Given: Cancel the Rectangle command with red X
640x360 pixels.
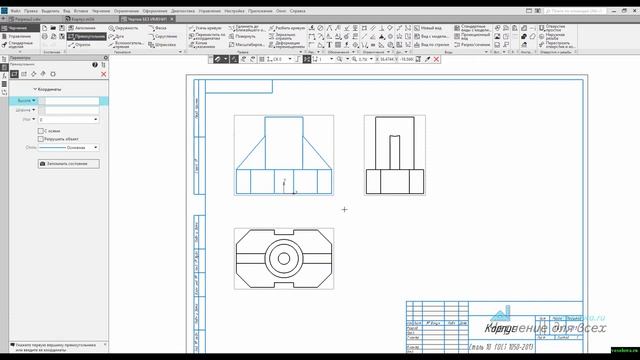Looking at the screenshot, I should click(x=103, y=74).
